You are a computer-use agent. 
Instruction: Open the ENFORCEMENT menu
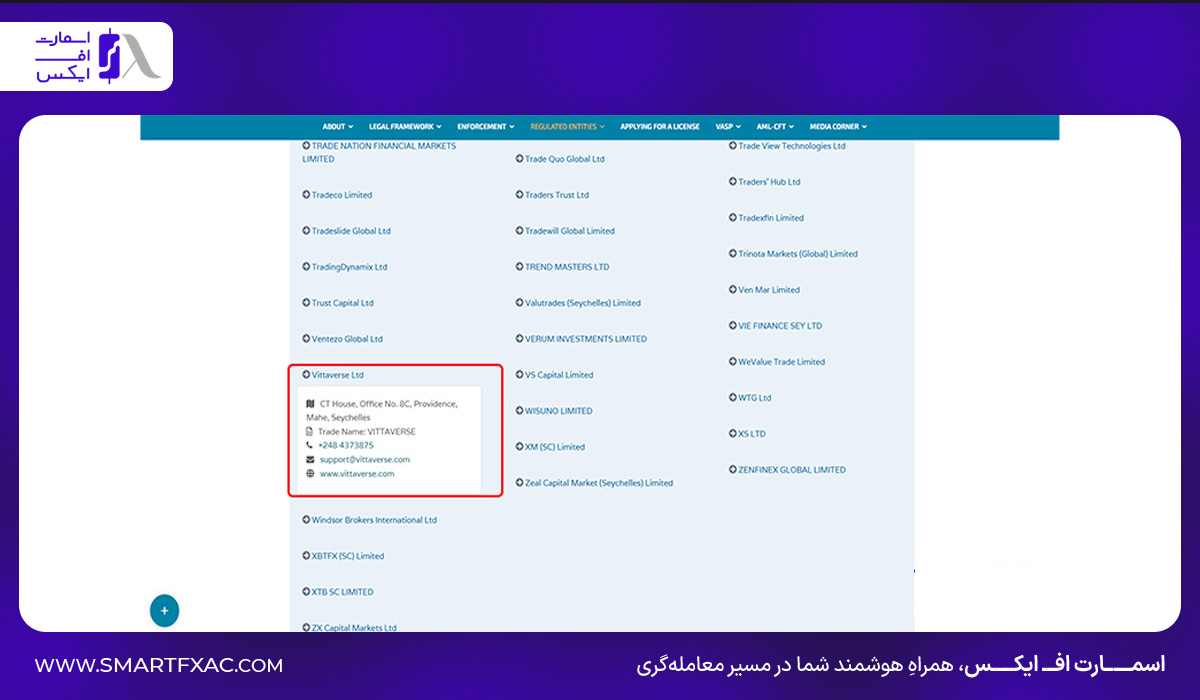(x=486, y=127)
